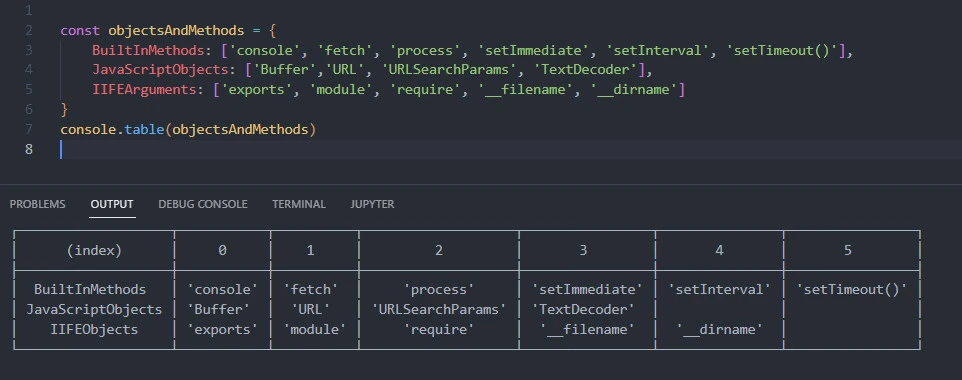962x380 pixels.
Task: Click the 'setImmediate' cell in output table
Action: 587,289
